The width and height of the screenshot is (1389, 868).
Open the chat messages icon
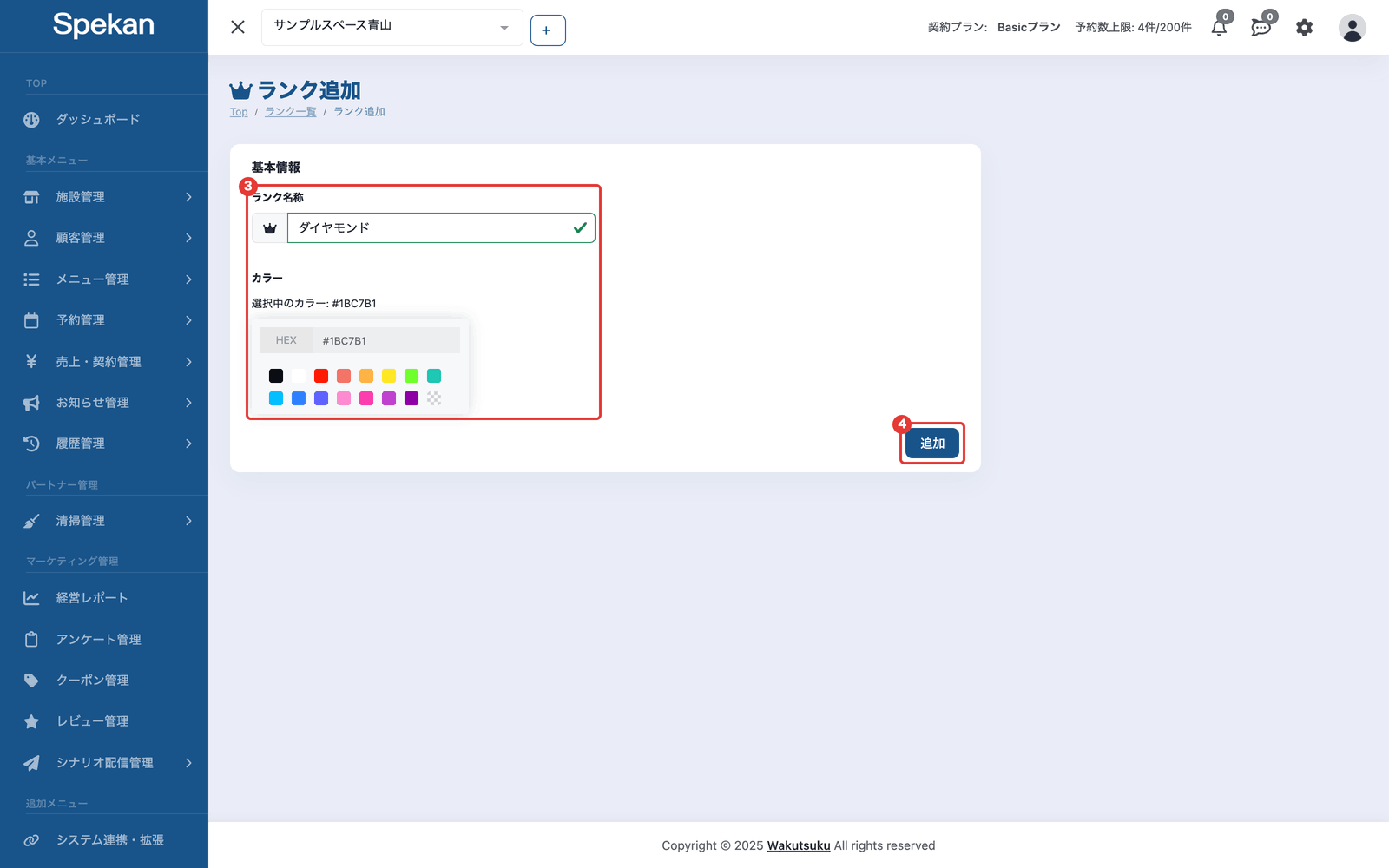pos(1261,28)
